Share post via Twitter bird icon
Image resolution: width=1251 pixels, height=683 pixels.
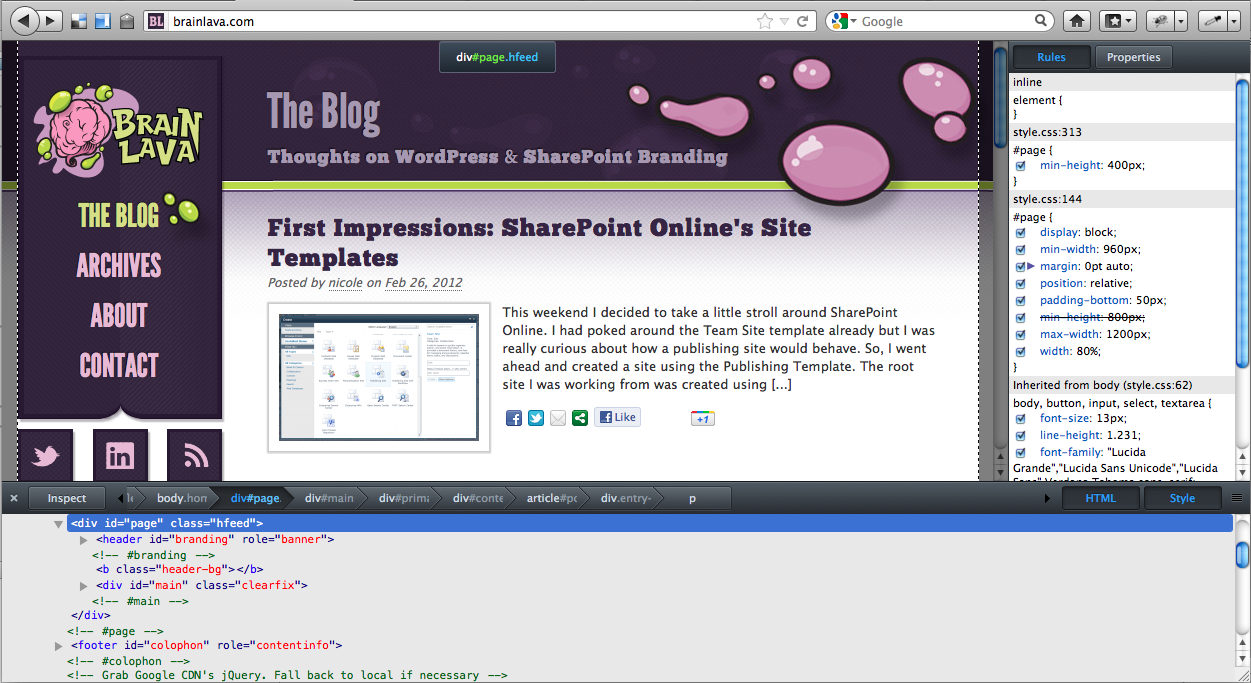click(536, 418)
